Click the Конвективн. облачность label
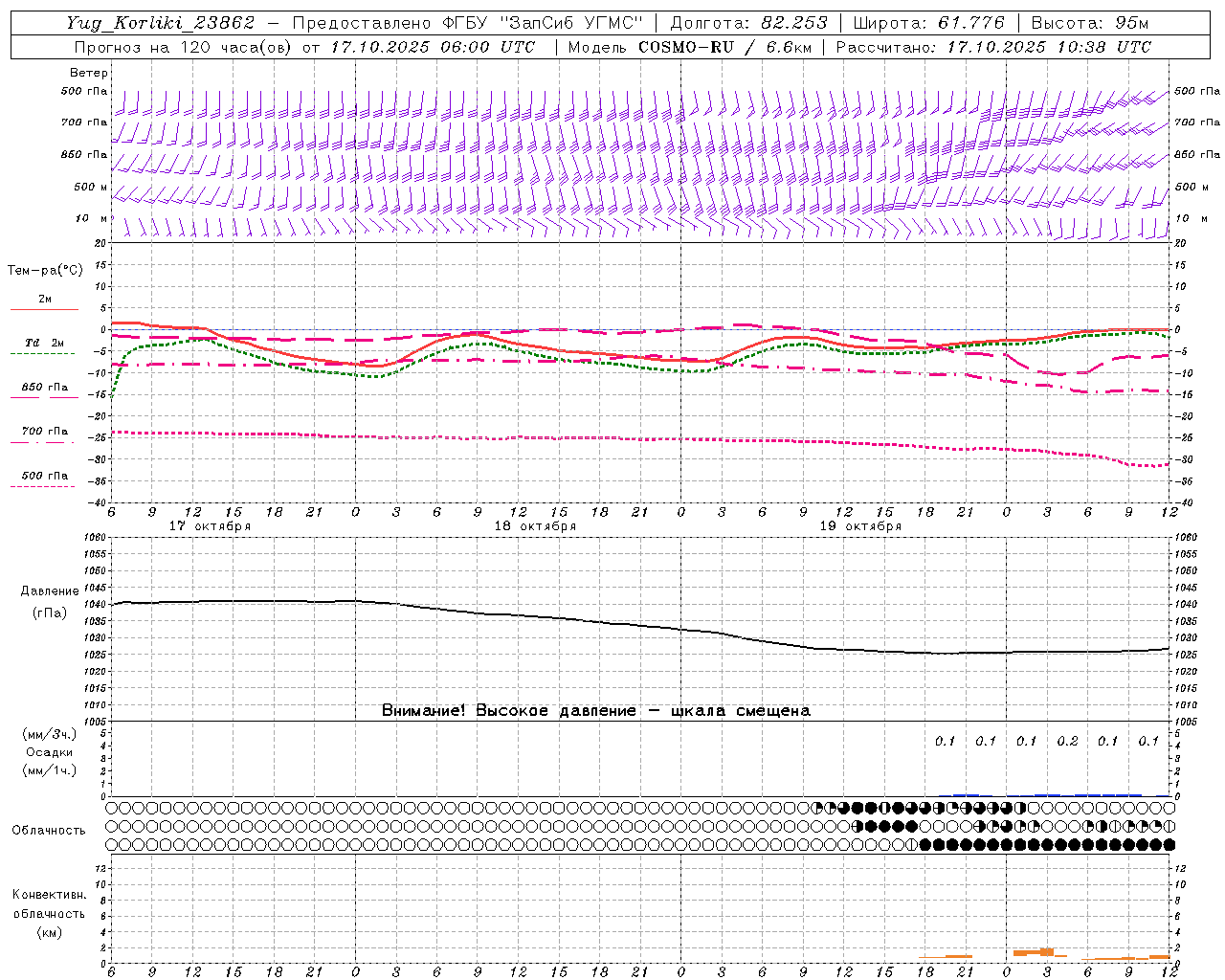Viewport: 1225px width, 980px height. click(49, 903)
